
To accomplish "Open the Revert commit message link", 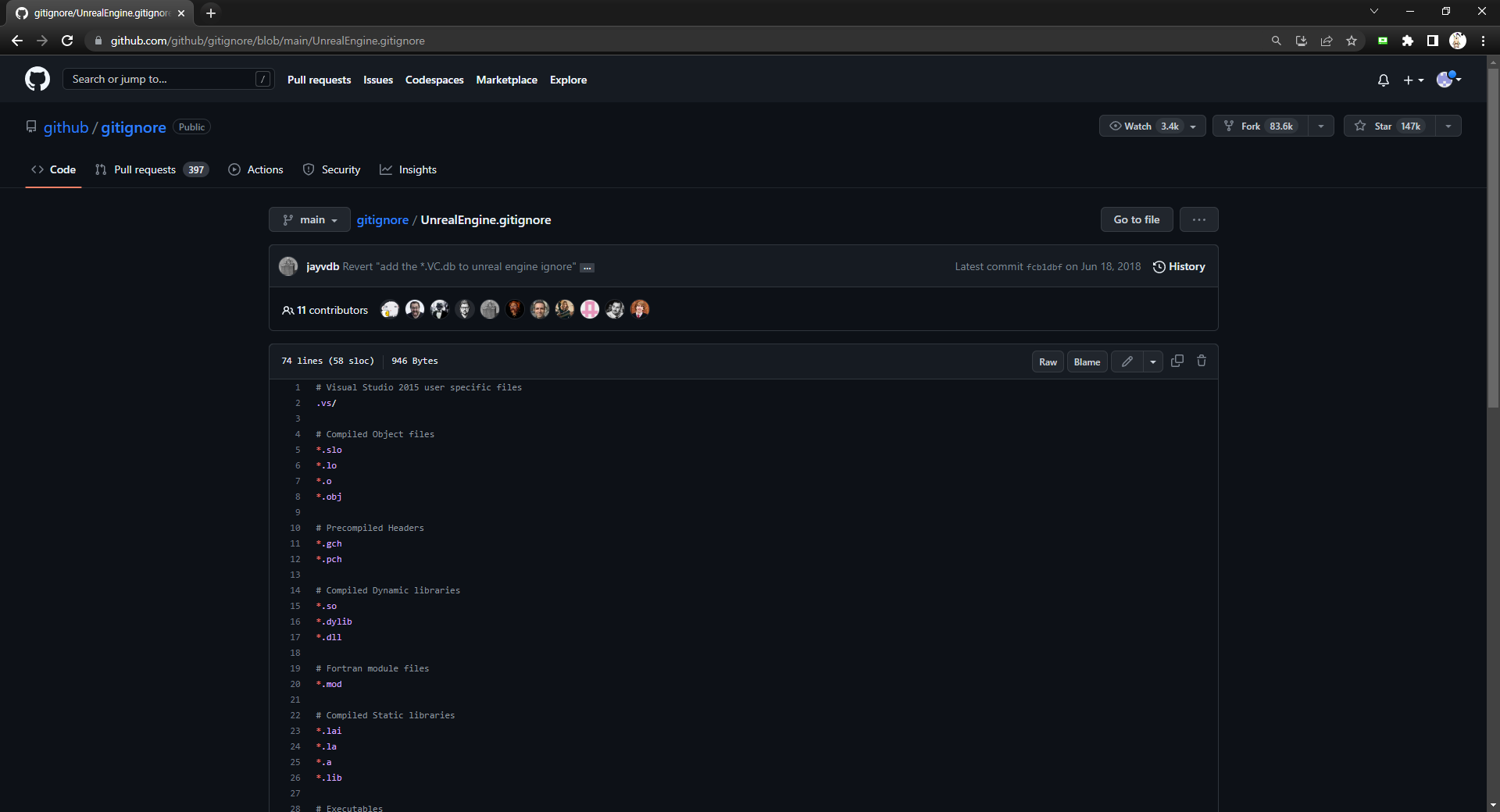I will coord(459,267).
